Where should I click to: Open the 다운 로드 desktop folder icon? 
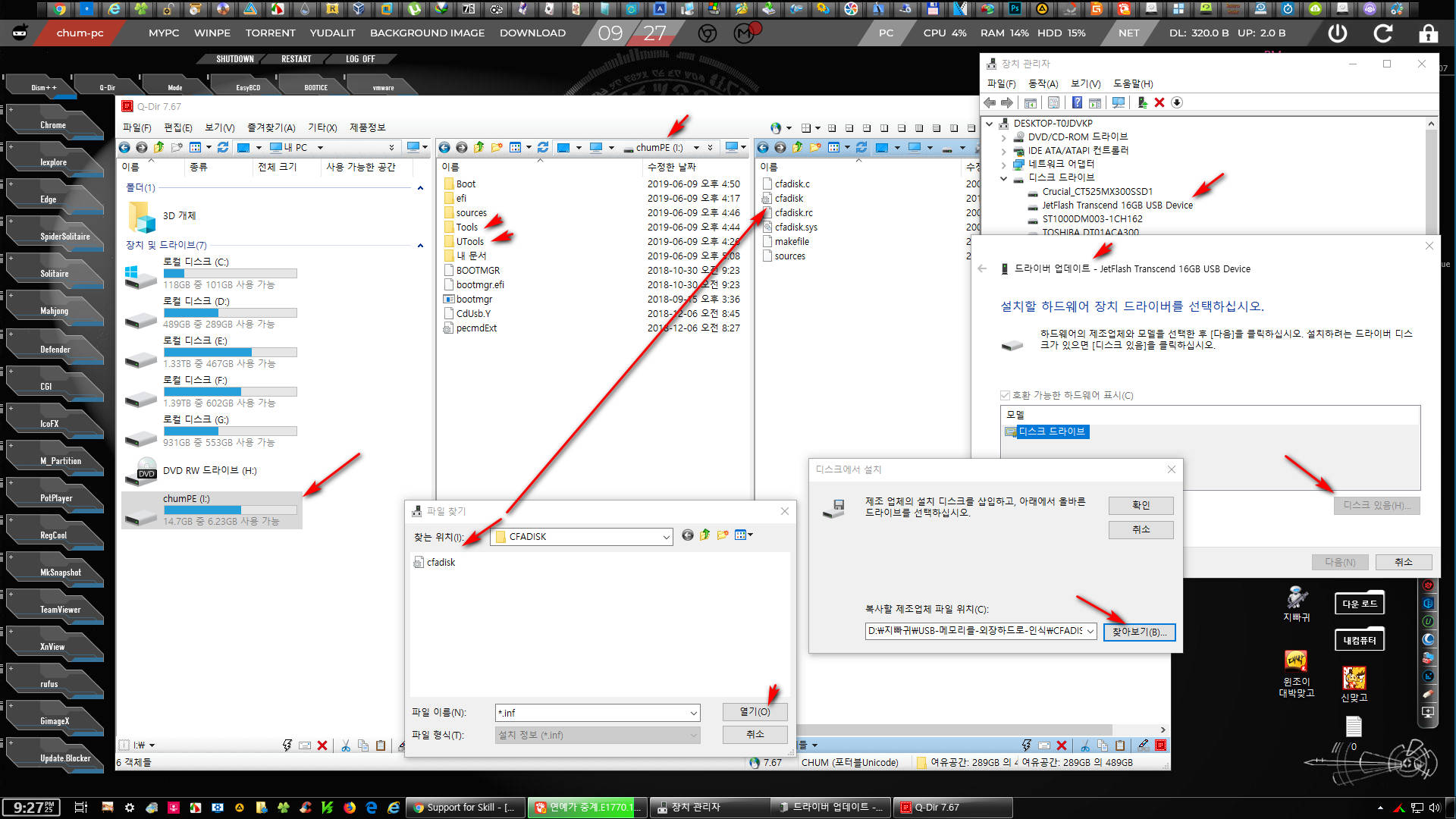pos(1359,604)
